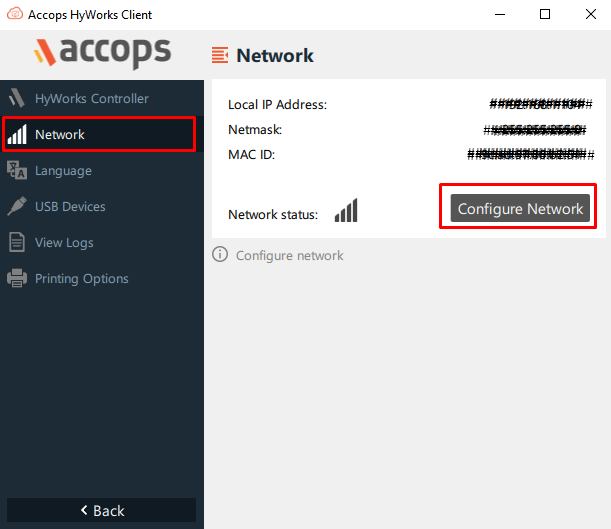The width and height of the screenshot is (611, 529).
Task: Click the View Logs document icon
Action: click(x=17, y=243)
